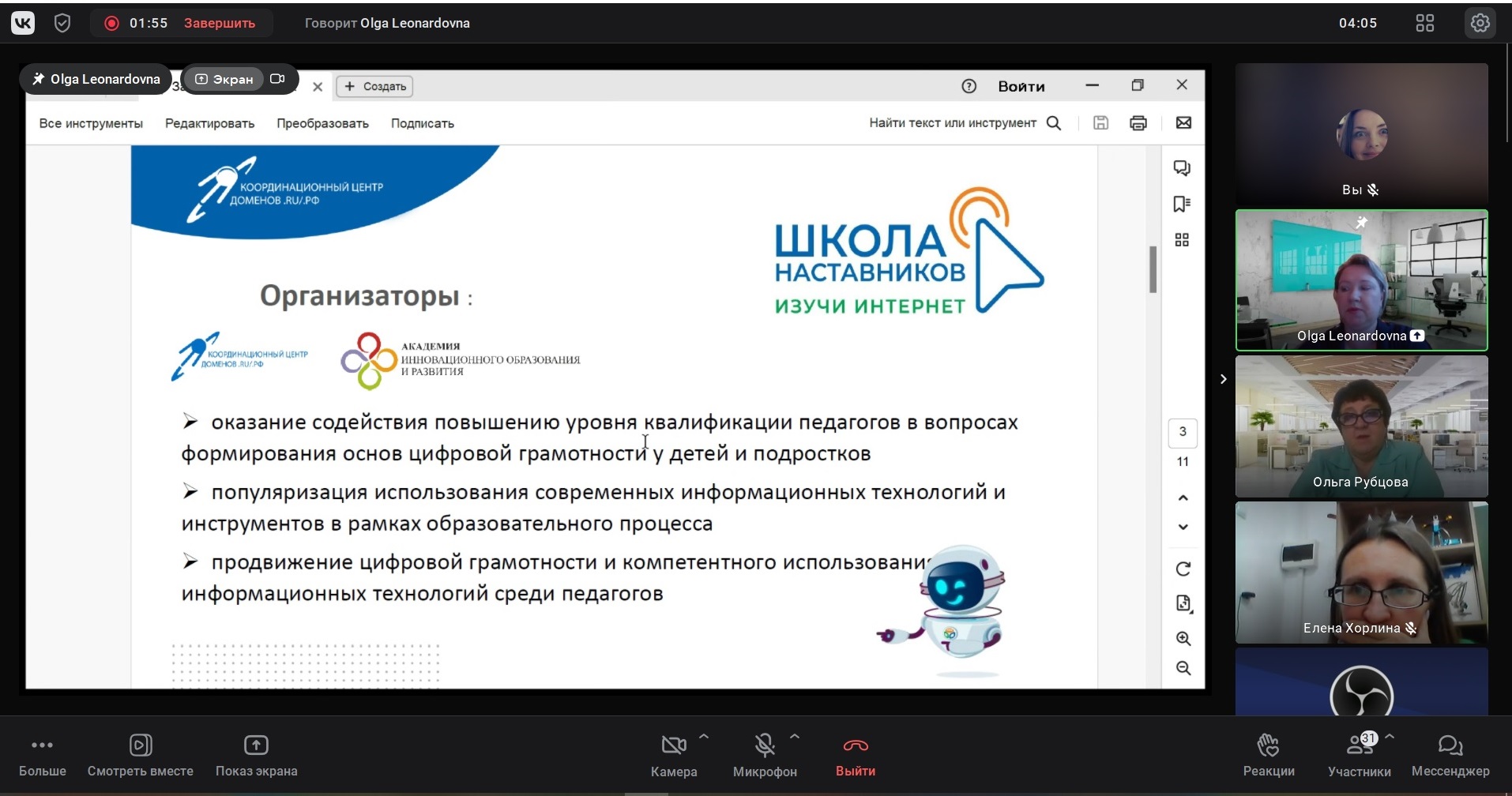Viewport: 1512px width, 796px height.
Task: Open VK call settings gear
Action: coord(1480,23)
